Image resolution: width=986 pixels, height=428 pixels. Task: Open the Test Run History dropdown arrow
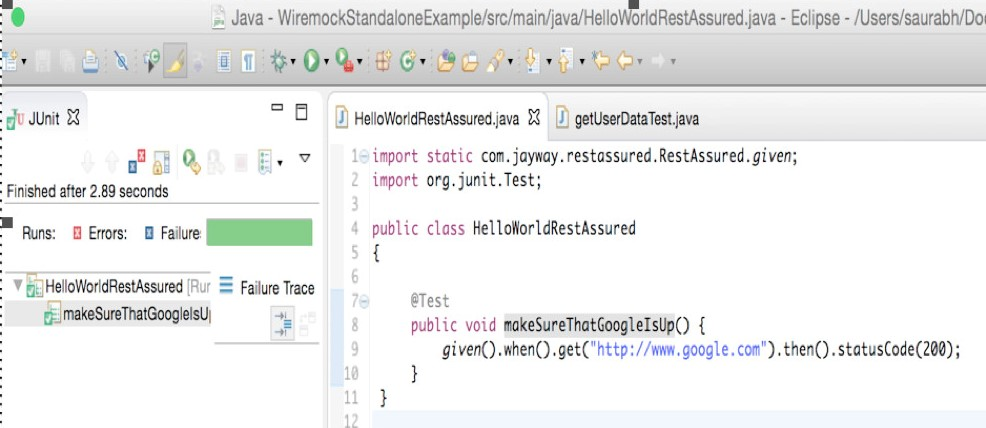[279, 163]
